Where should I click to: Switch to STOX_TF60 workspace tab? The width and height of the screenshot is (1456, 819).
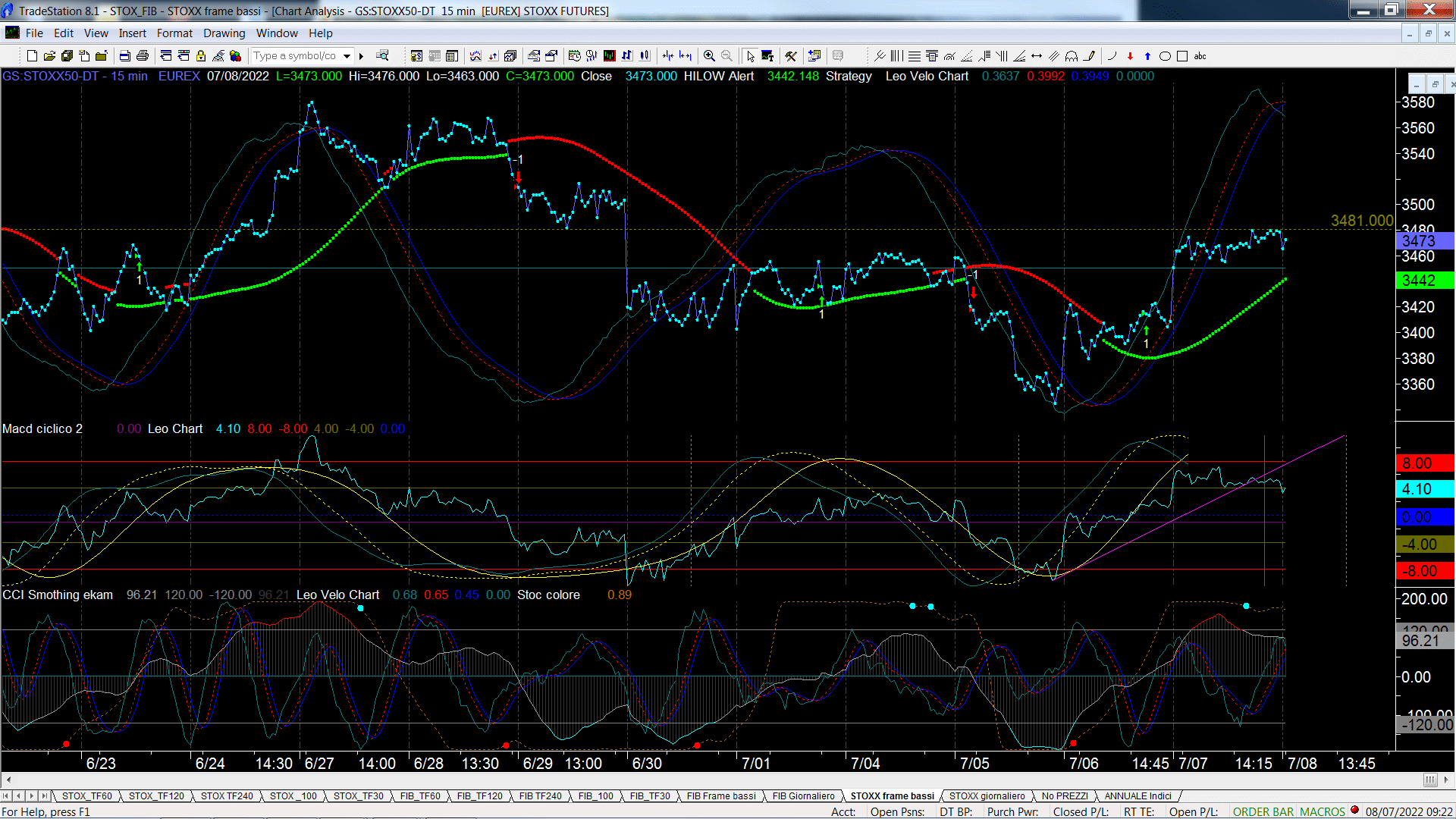[86, 796]
